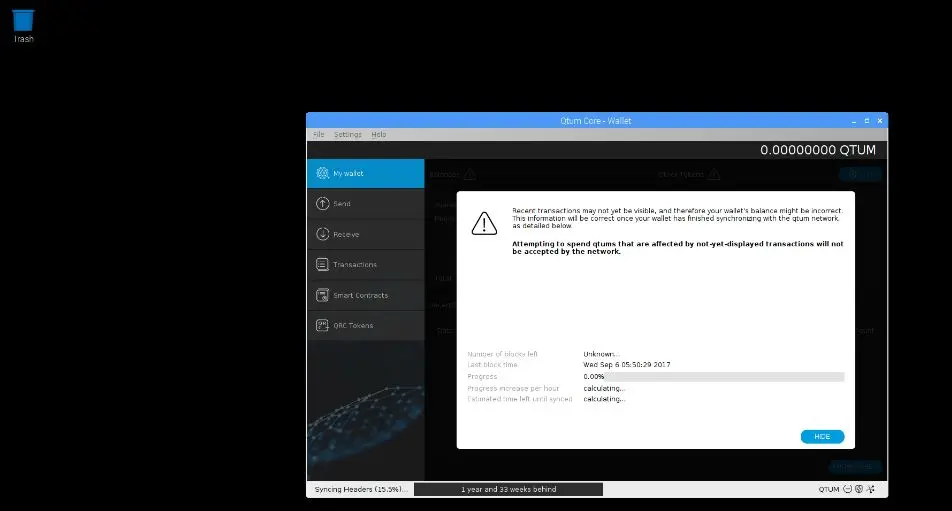
Task: Click the QRC Tokens icon
Action: pos(322,326)
